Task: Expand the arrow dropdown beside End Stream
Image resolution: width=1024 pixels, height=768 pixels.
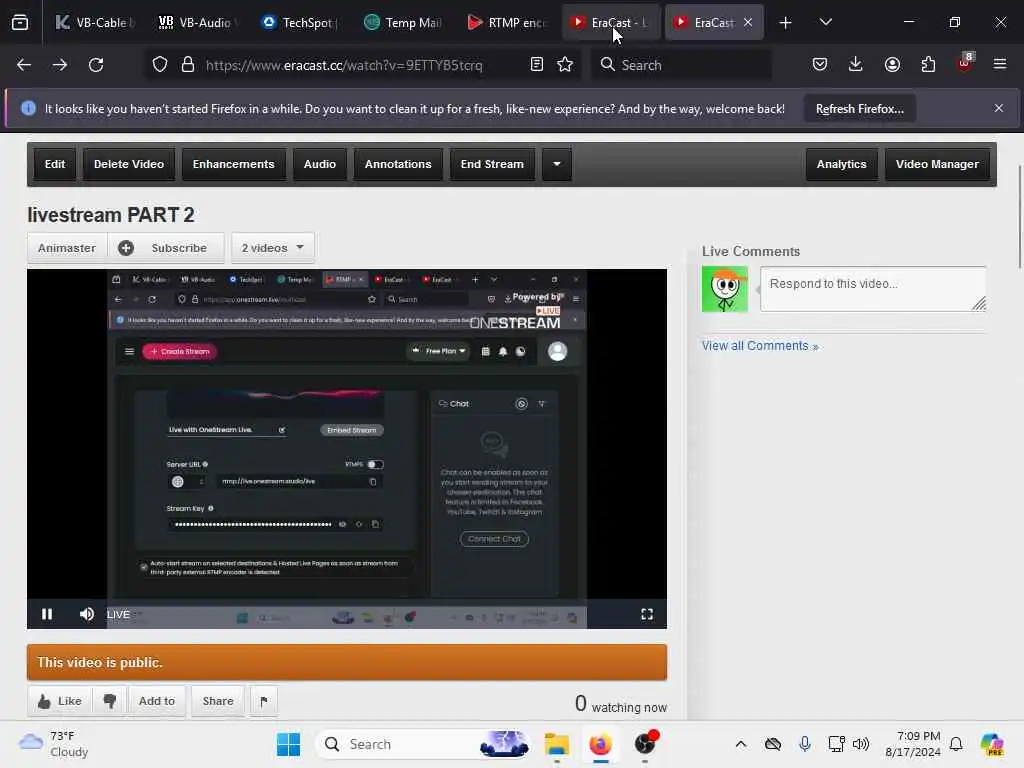Action: [557, 165]
